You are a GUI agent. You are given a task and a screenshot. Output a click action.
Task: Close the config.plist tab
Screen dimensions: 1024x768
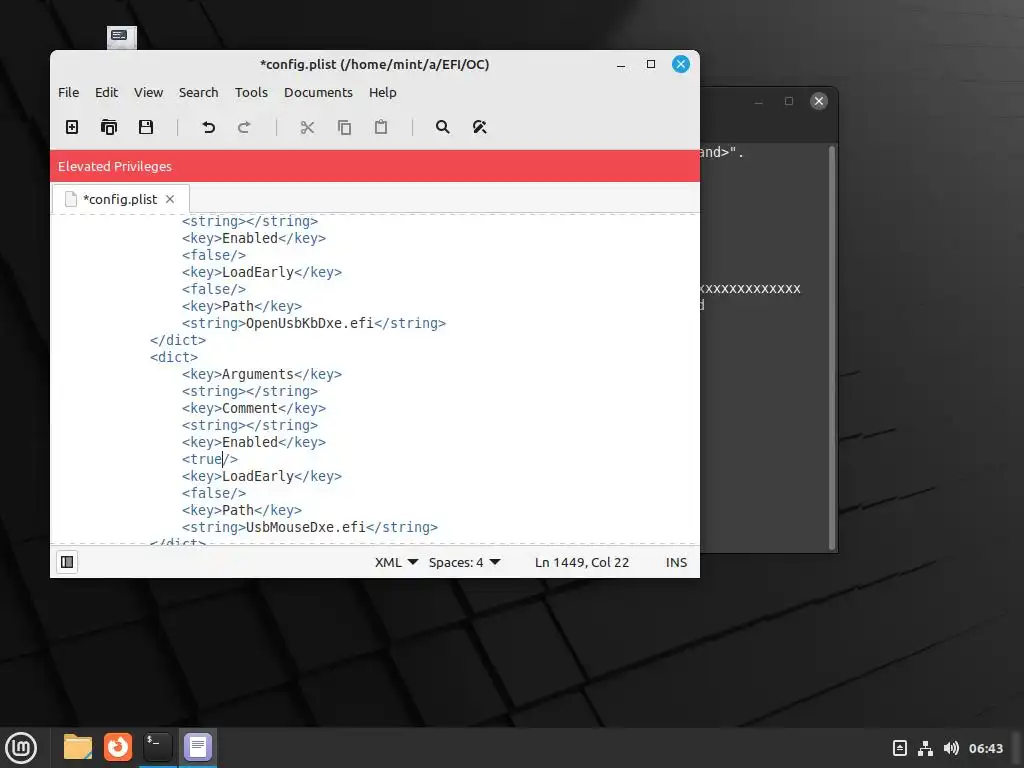(x=170, y=199)
